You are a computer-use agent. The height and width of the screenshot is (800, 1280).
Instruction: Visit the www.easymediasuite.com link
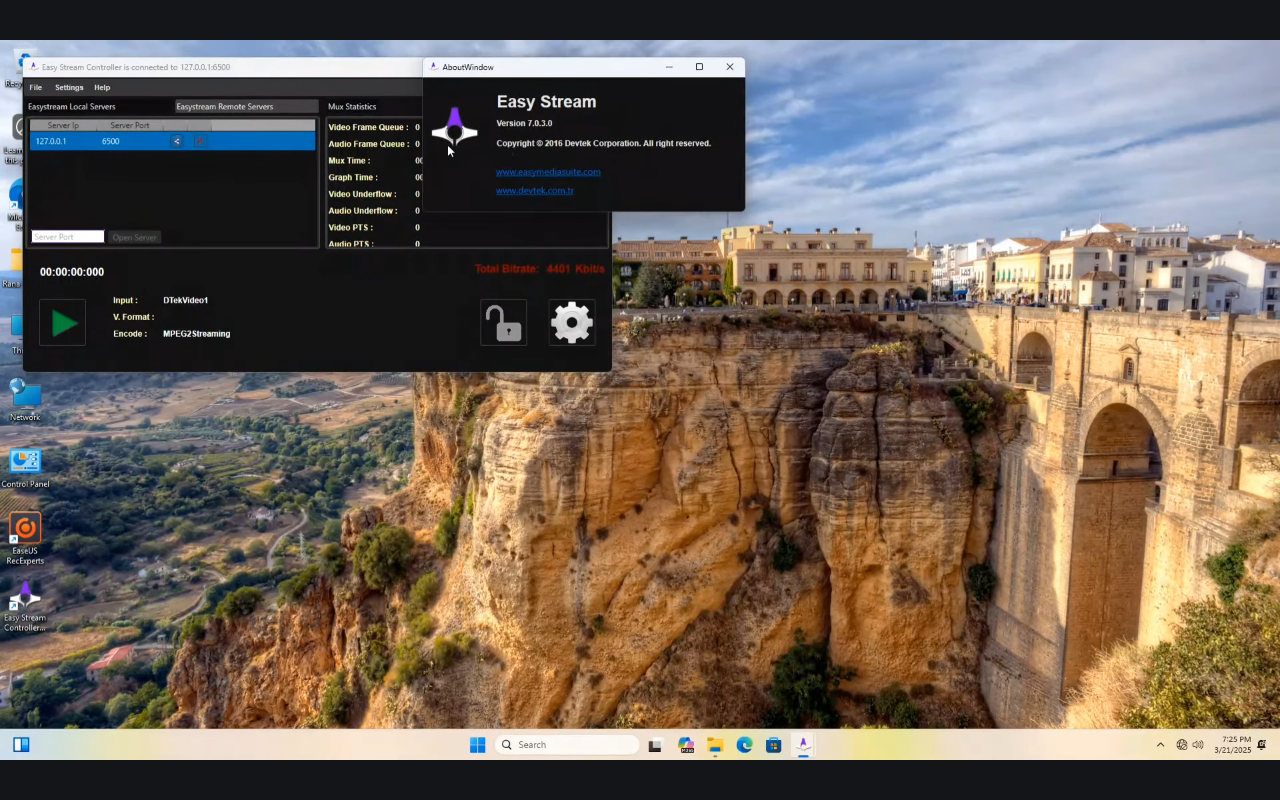pyautogui.click(x=548, y=171)
